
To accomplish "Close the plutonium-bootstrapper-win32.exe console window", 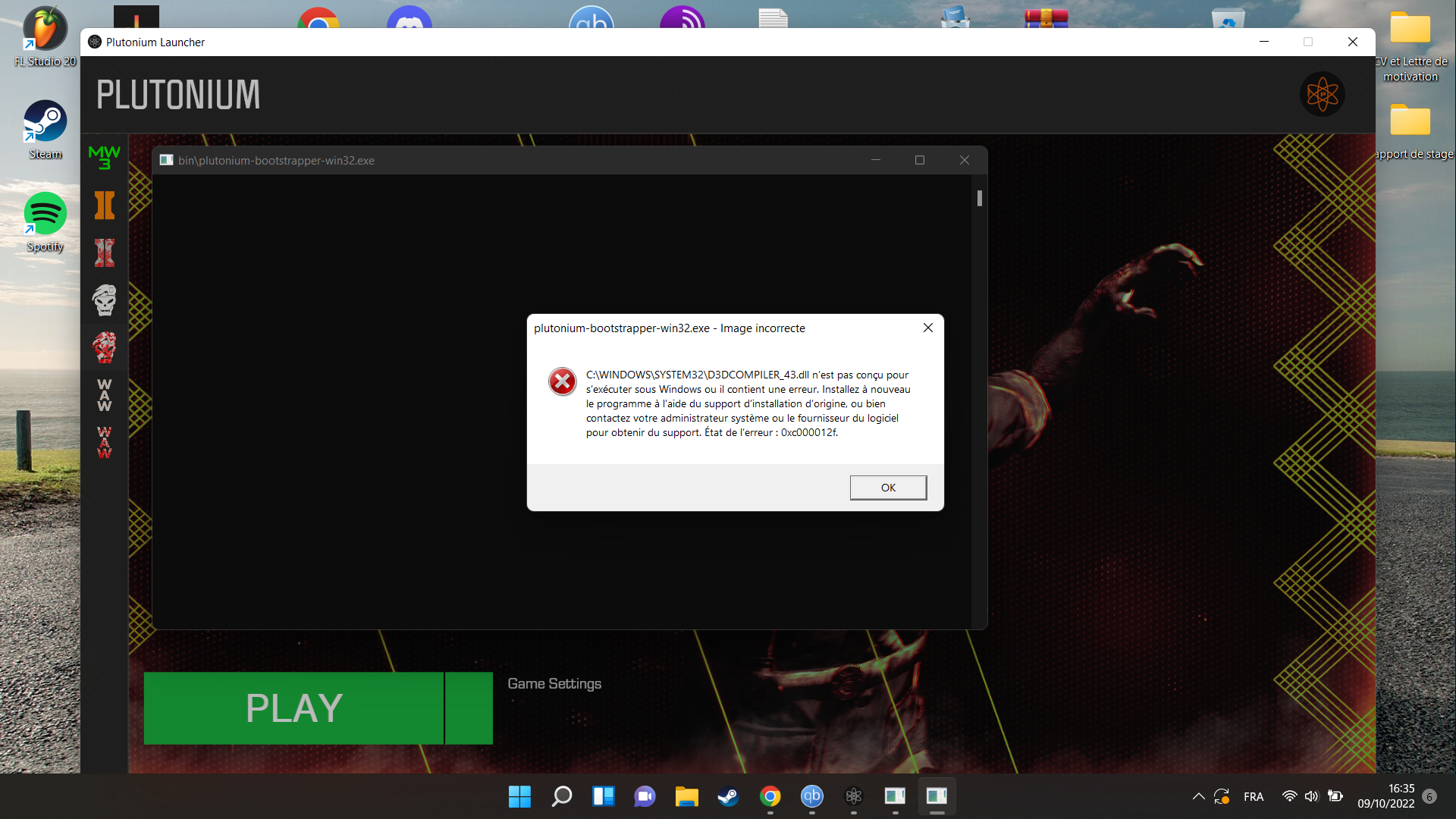I will pos(965,160).
